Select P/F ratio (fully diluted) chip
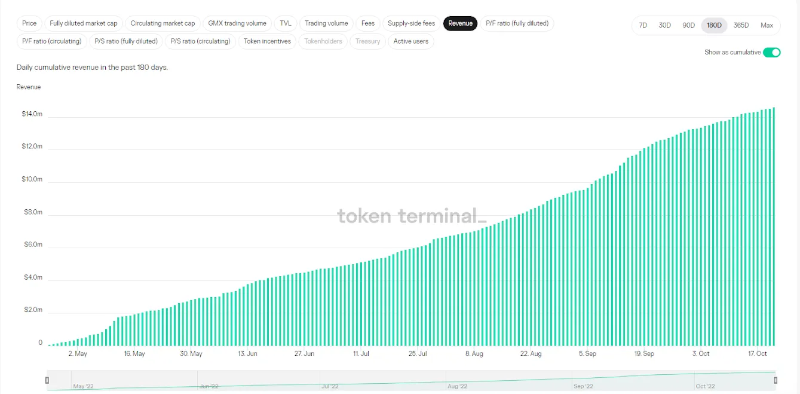 (x=517, y=23)
